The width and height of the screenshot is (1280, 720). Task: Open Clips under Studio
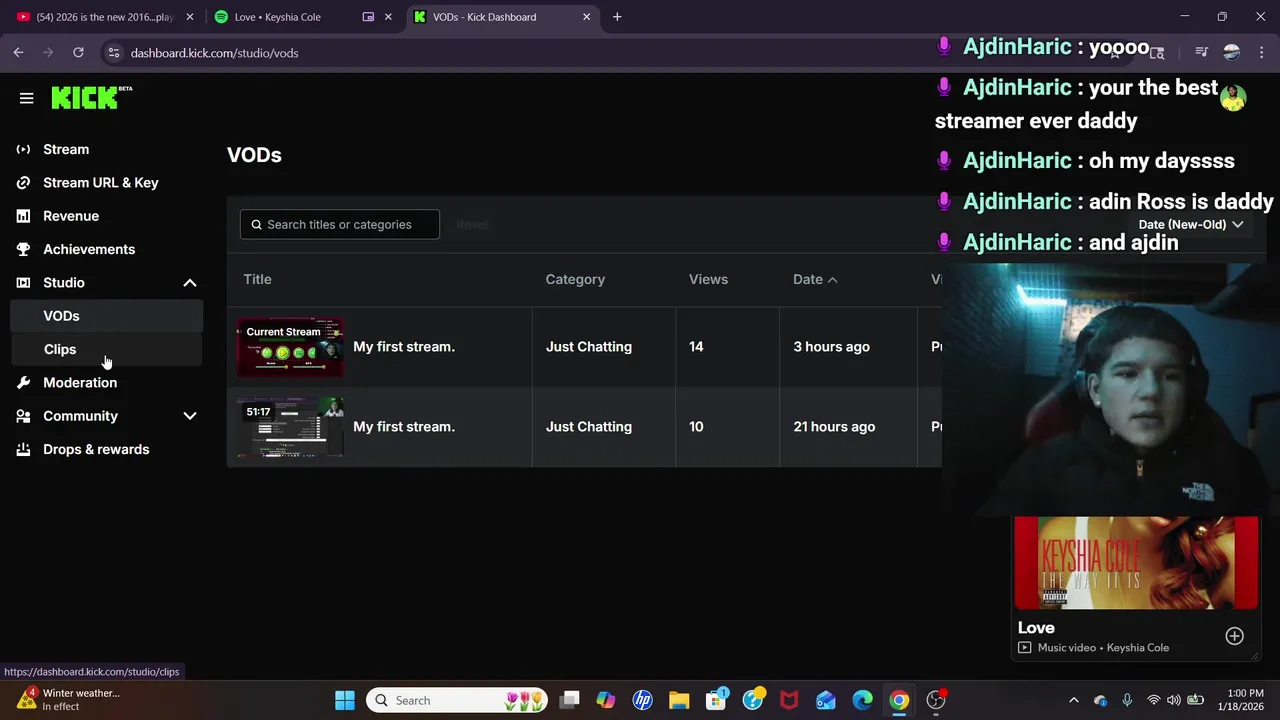(x=106, y=349)
